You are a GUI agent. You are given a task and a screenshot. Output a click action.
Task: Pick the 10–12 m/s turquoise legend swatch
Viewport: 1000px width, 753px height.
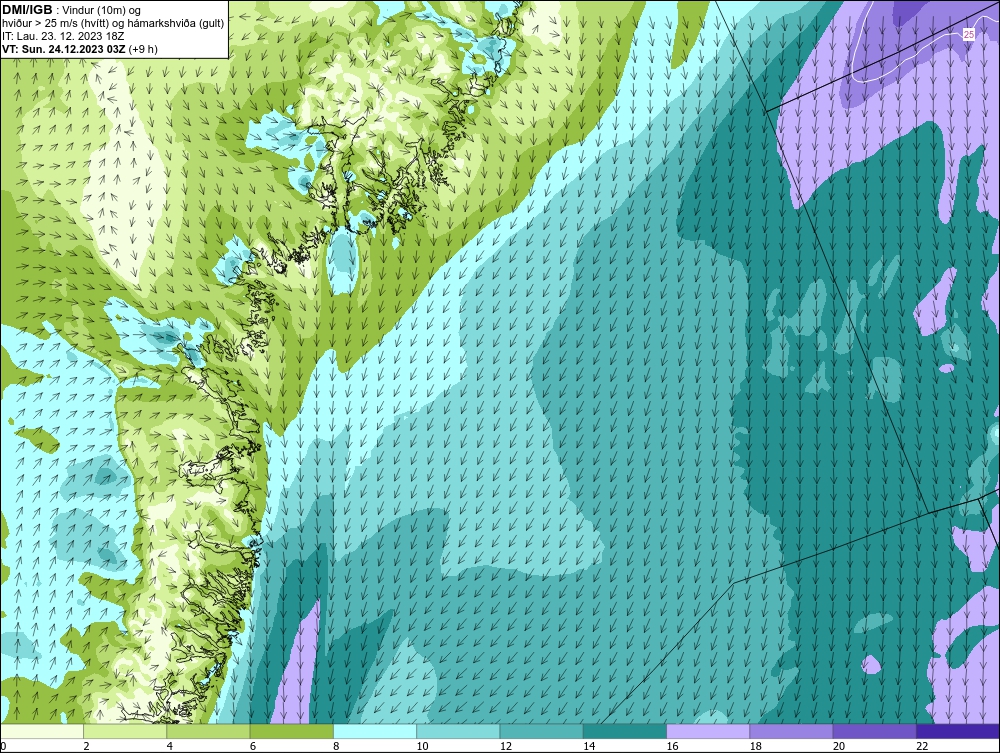pyautogui.click(x=458, y=731)
